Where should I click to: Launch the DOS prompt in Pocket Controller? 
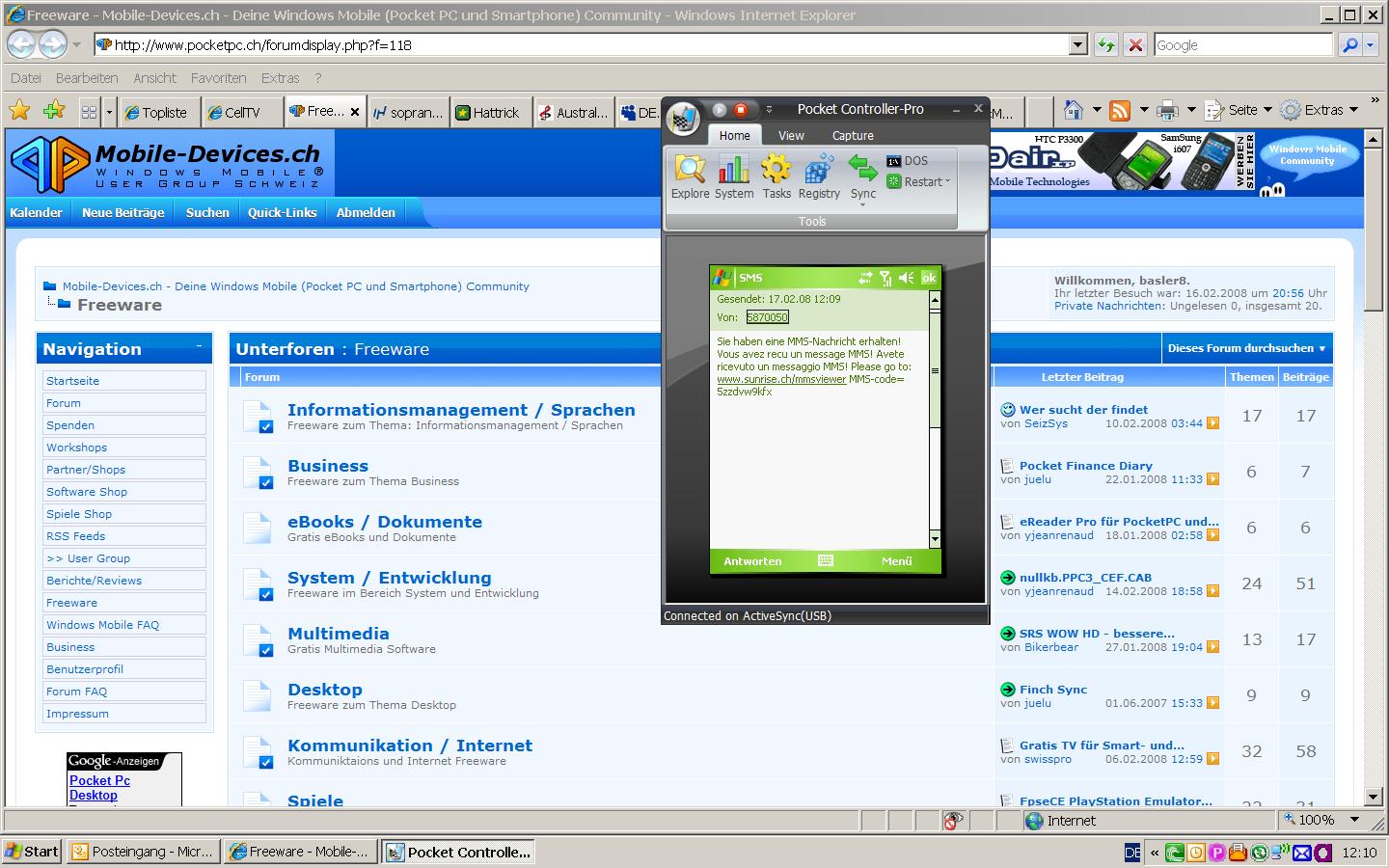click(907, 161)
